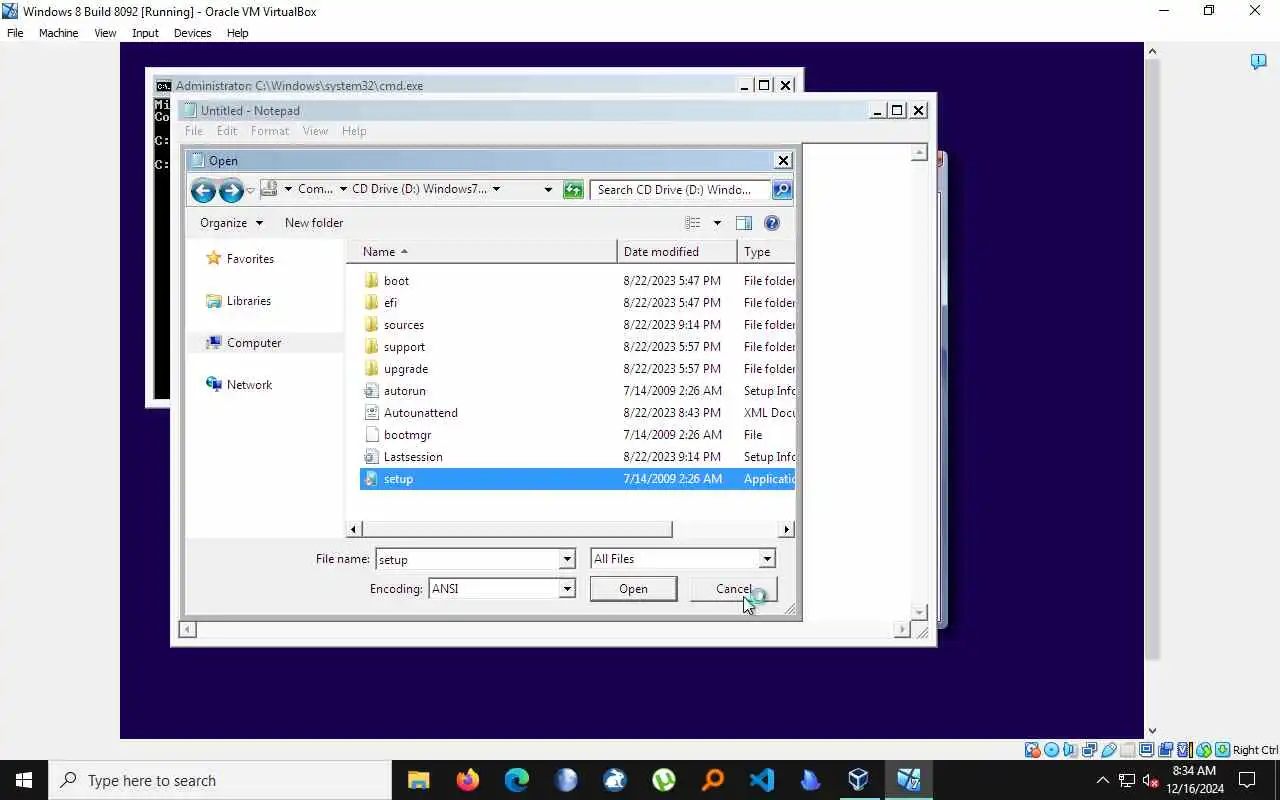The height and width of the screenshot is (800, 1280).
Task: Click the VirtualBox network status icon
Action: point(1089,750)
